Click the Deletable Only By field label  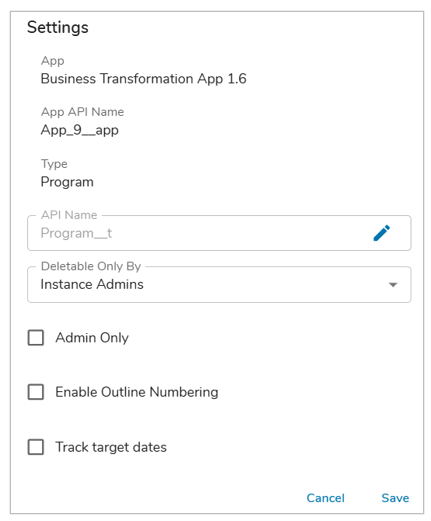pyautogui.click(x=91, y=266)
